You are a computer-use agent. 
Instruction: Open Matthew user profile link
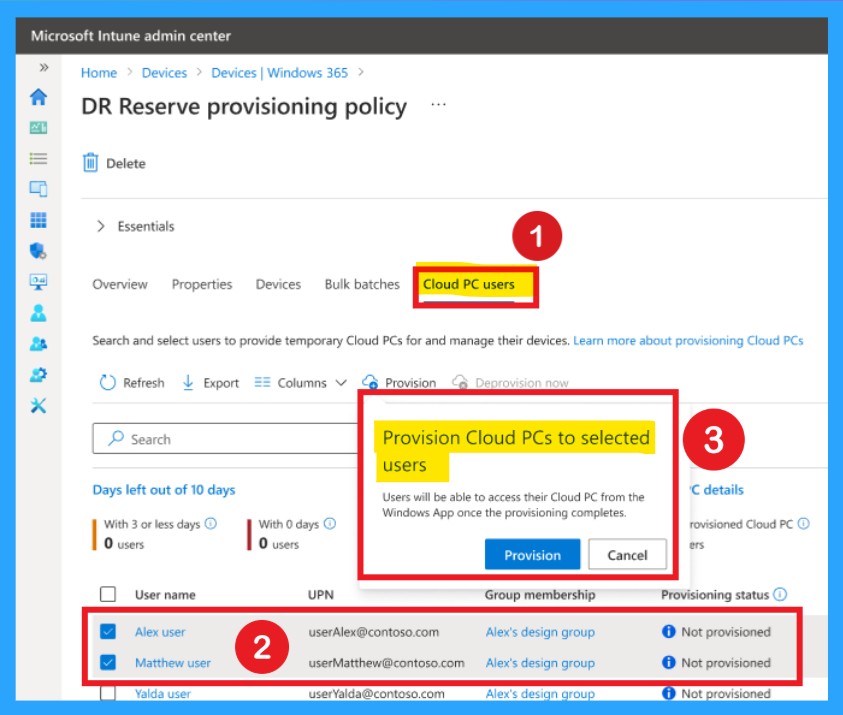(x=173, y=663)
